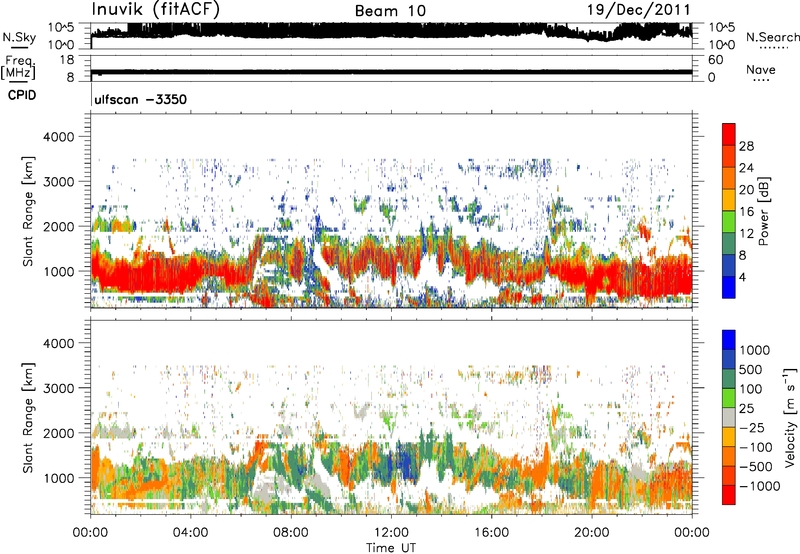Click the "16:00" time tick label
Image resolution: width=800 pixels, height=554 pixels.
(491, 533)
